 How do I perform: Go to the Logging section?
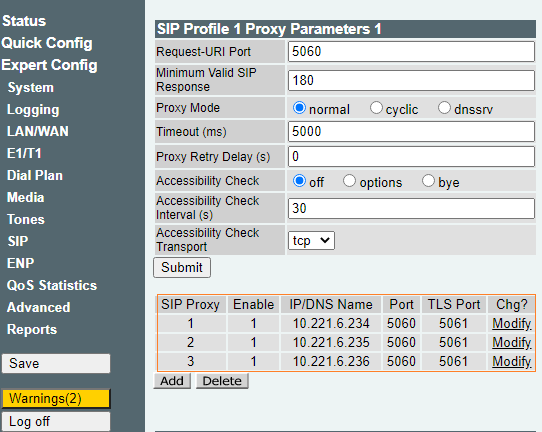tap(33, 110)
